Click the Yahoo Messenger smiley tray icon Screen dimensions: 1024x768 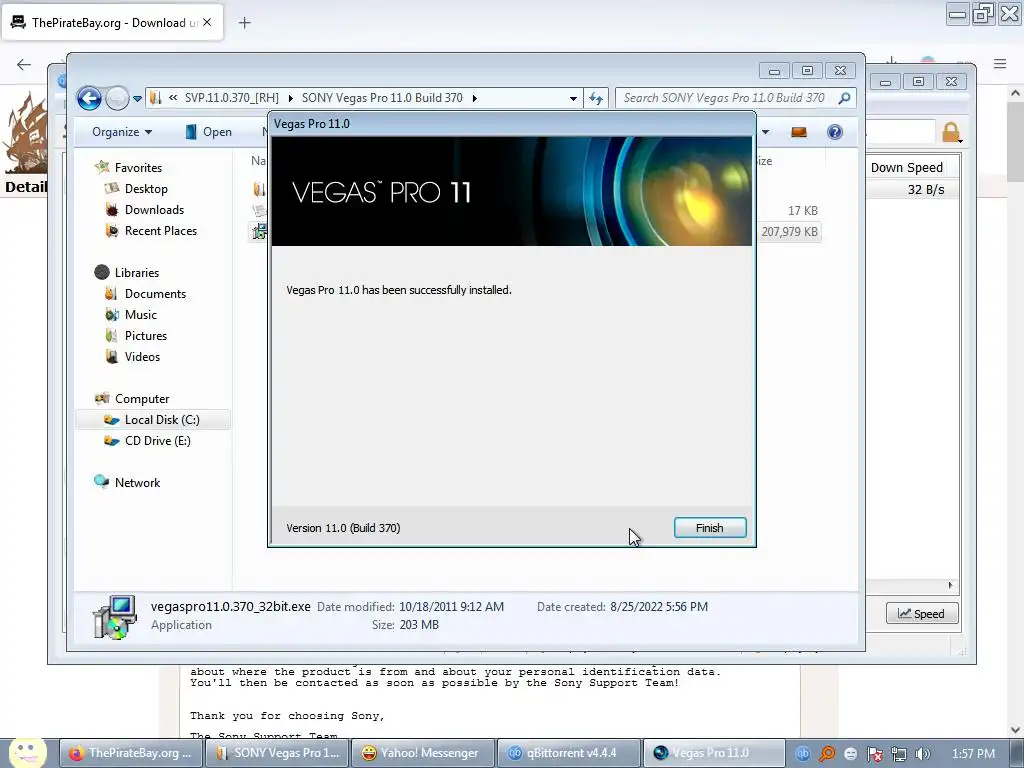(x=850, y=754)
